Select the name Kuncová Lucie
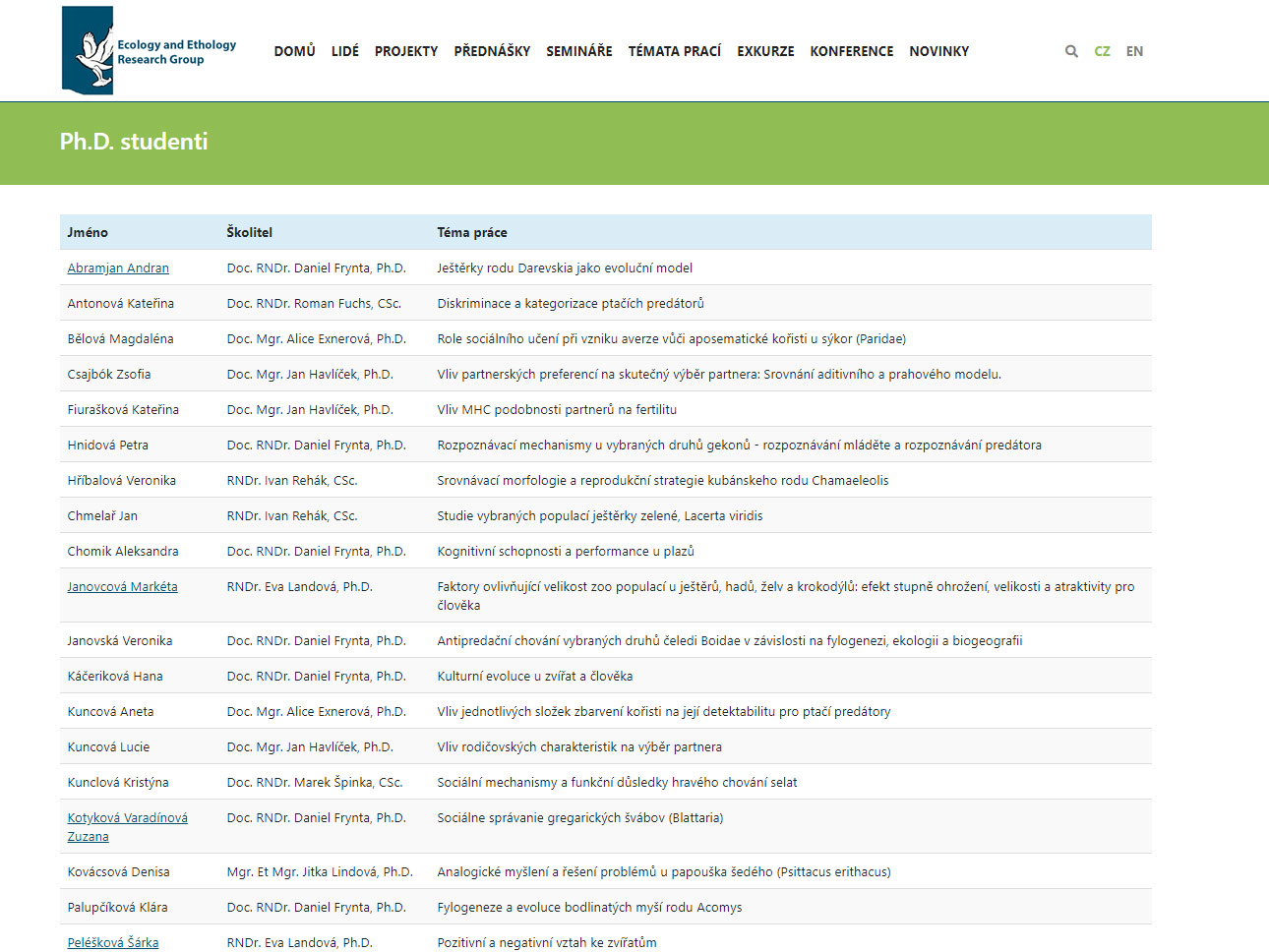 [108, 746]
